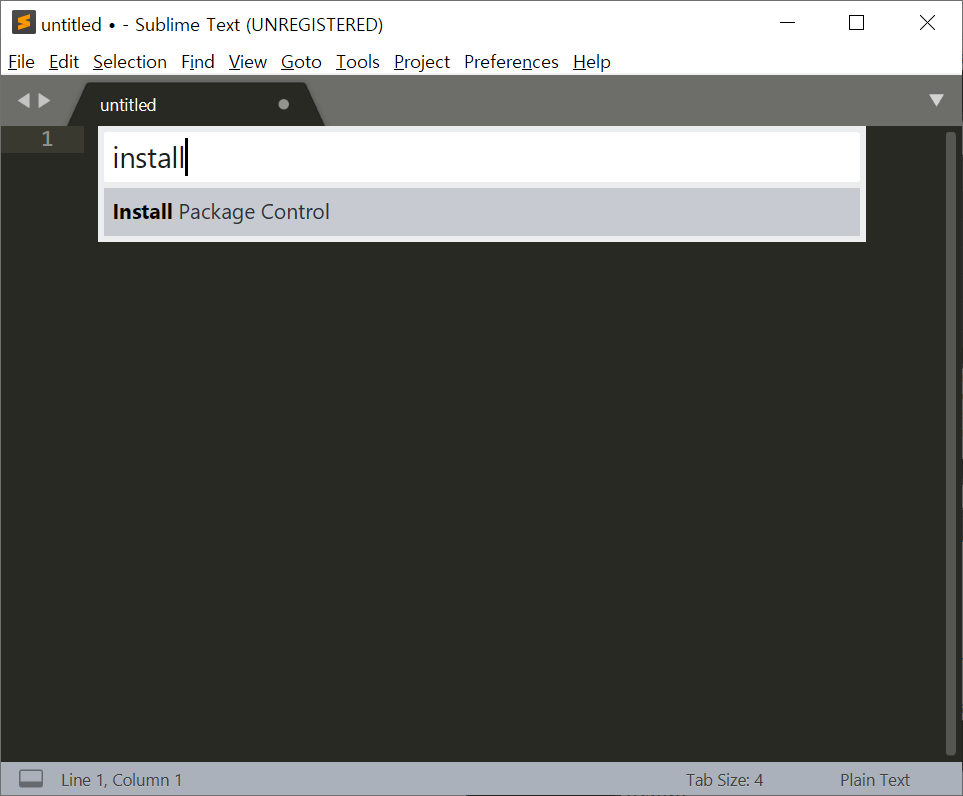This screenshot has height=796, width=963.
Task: Click the vertical scrollbar on the editor
Action: click(951, 443)
